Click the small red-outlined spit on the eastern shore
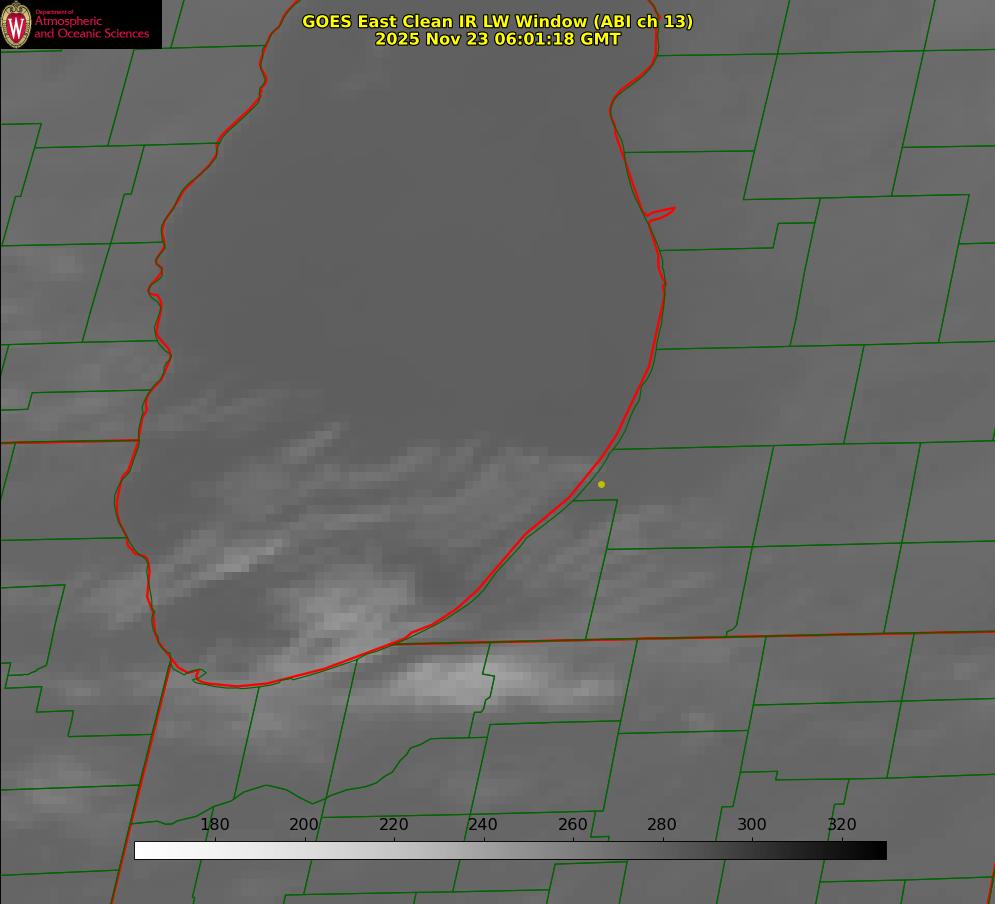The image size is (995, 904). (x=661, y=213)
